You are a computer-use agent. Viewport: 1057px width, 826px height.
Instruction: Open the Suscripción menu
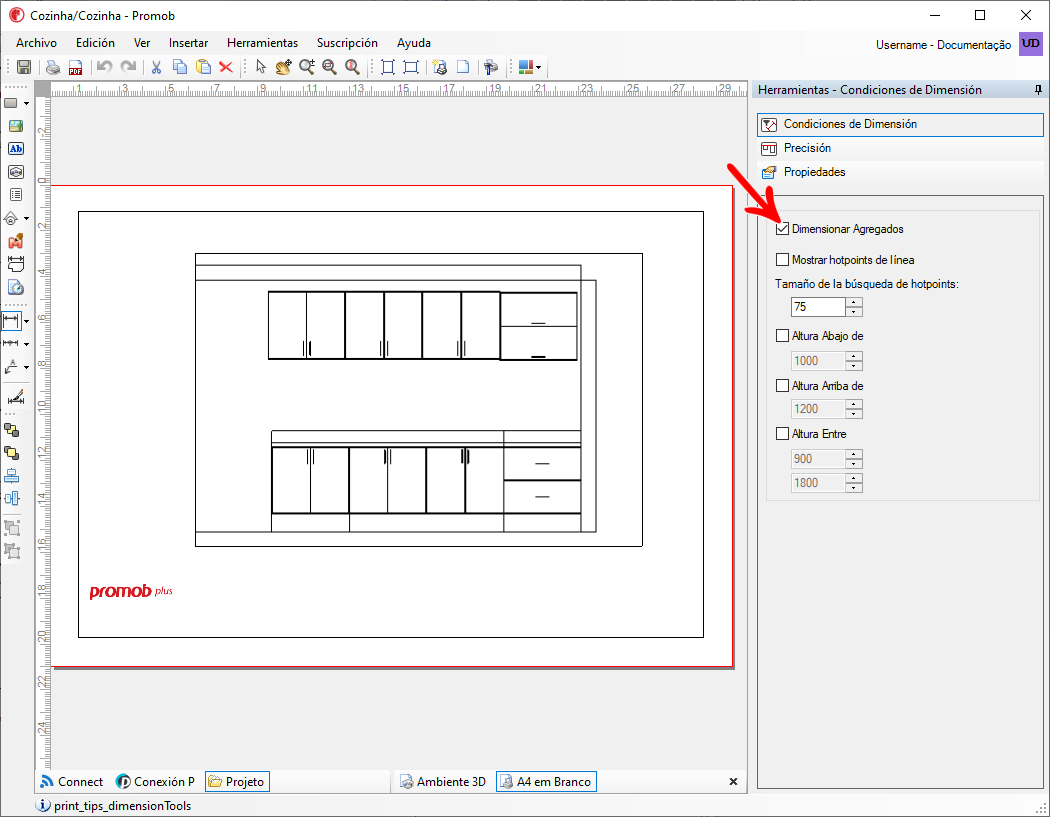[x=348, y=43]
